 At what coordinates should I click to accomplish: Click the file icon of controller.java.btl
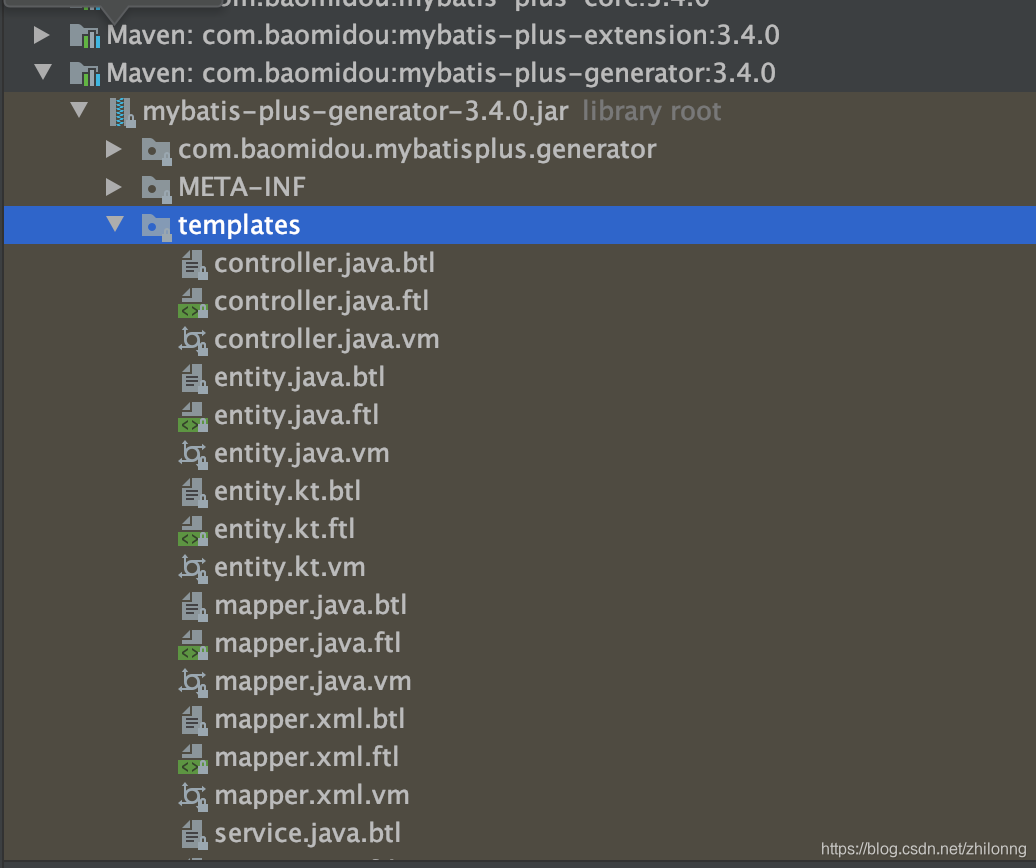(x=194, y=265)
